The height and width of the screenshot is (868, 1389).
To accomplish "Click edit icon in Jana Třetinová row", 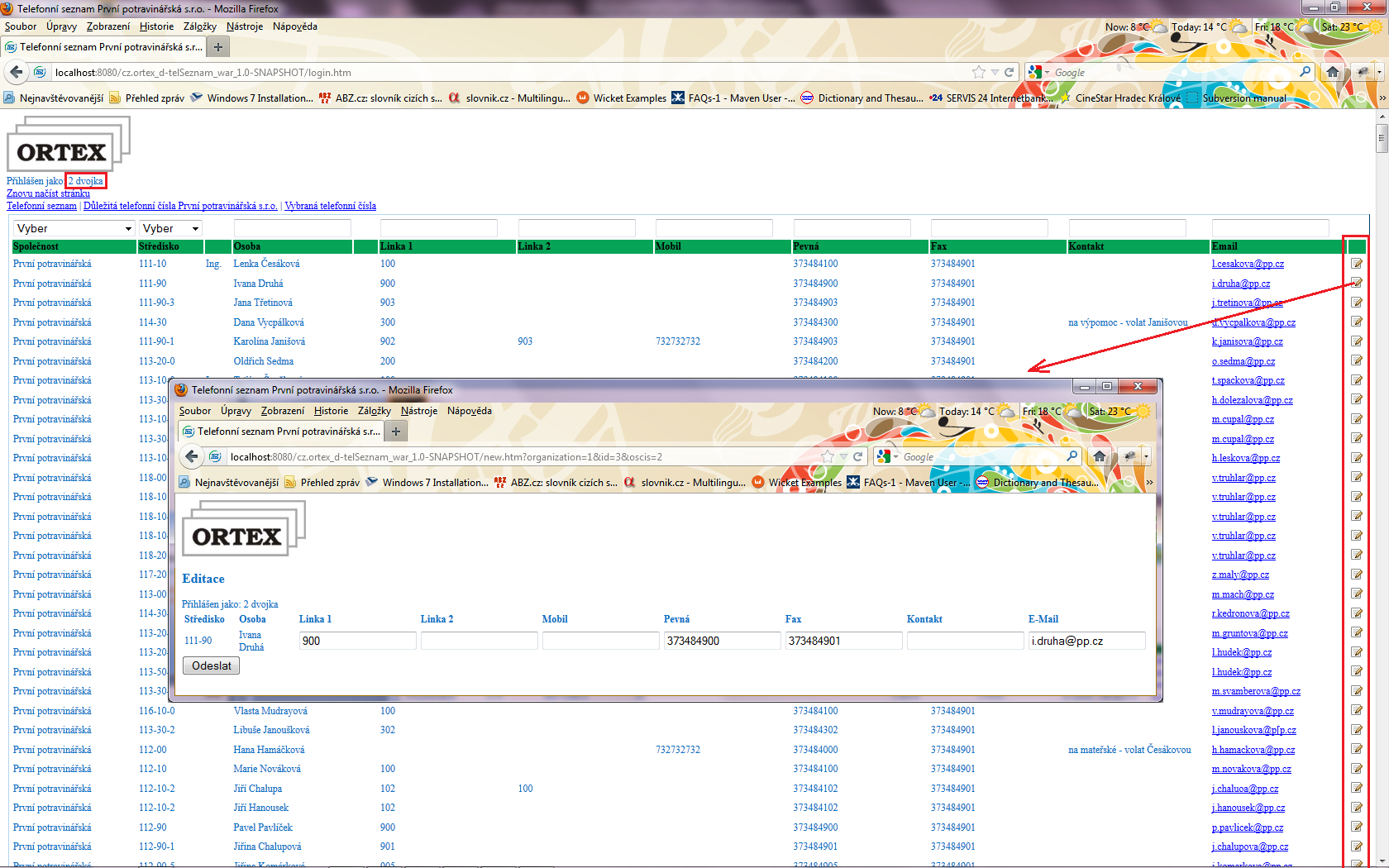I will coord(1357,303).
